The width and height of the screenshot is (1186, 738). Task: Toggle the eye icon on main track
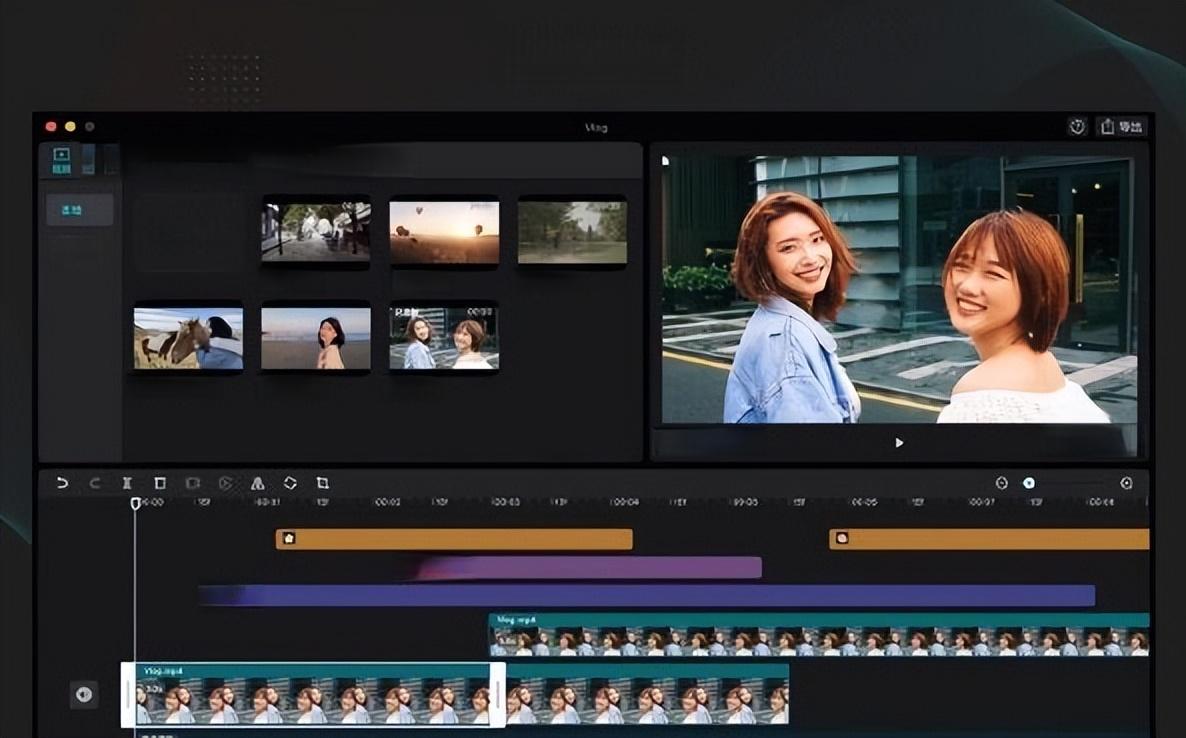pyautogui.click(x=84, y=694)
